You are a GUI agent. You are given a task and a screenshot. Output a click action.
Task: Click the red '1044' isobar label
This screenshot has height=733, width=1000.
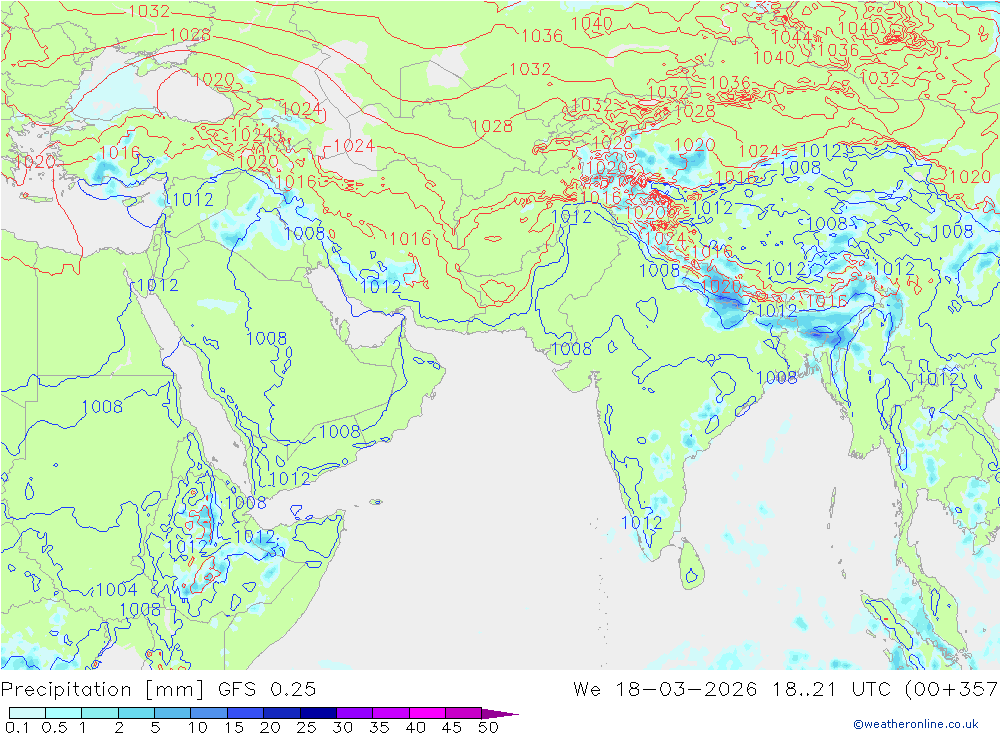791,37
